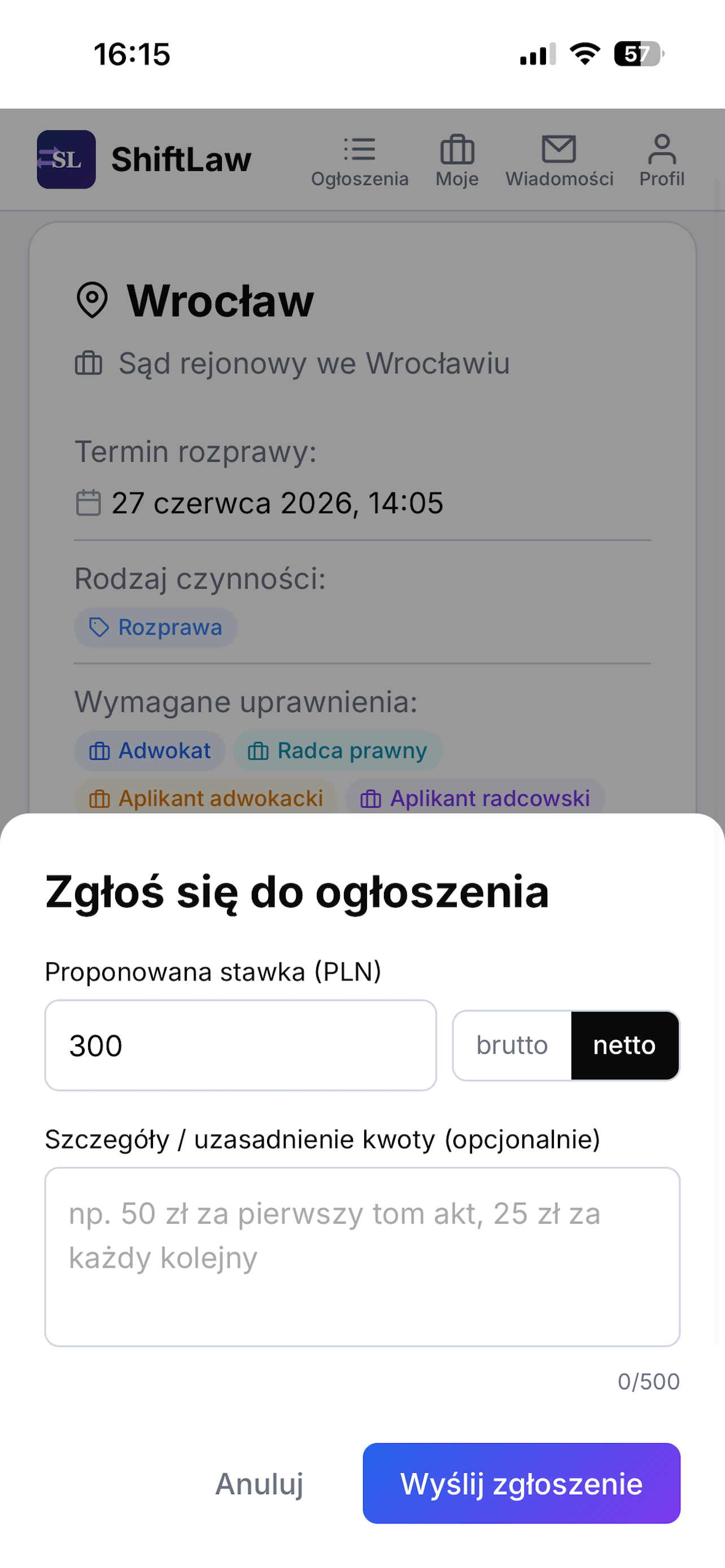The image size is (725, 1568).
Task: Tap the calendar icon beside the date
Action: [88, 503]
